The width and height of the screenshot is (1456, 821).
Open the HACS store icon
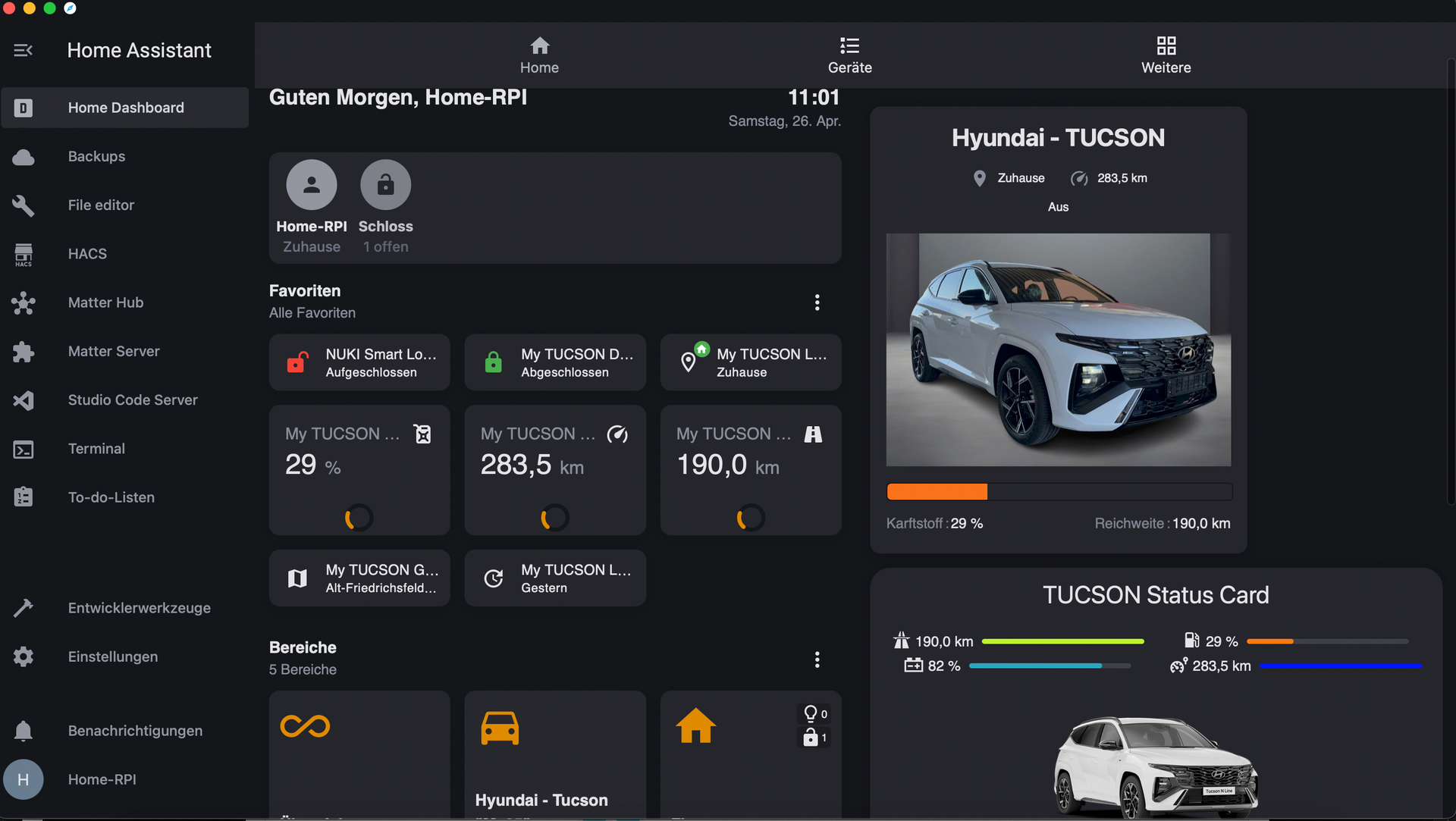pyautogui.click(x=24, y=254)
